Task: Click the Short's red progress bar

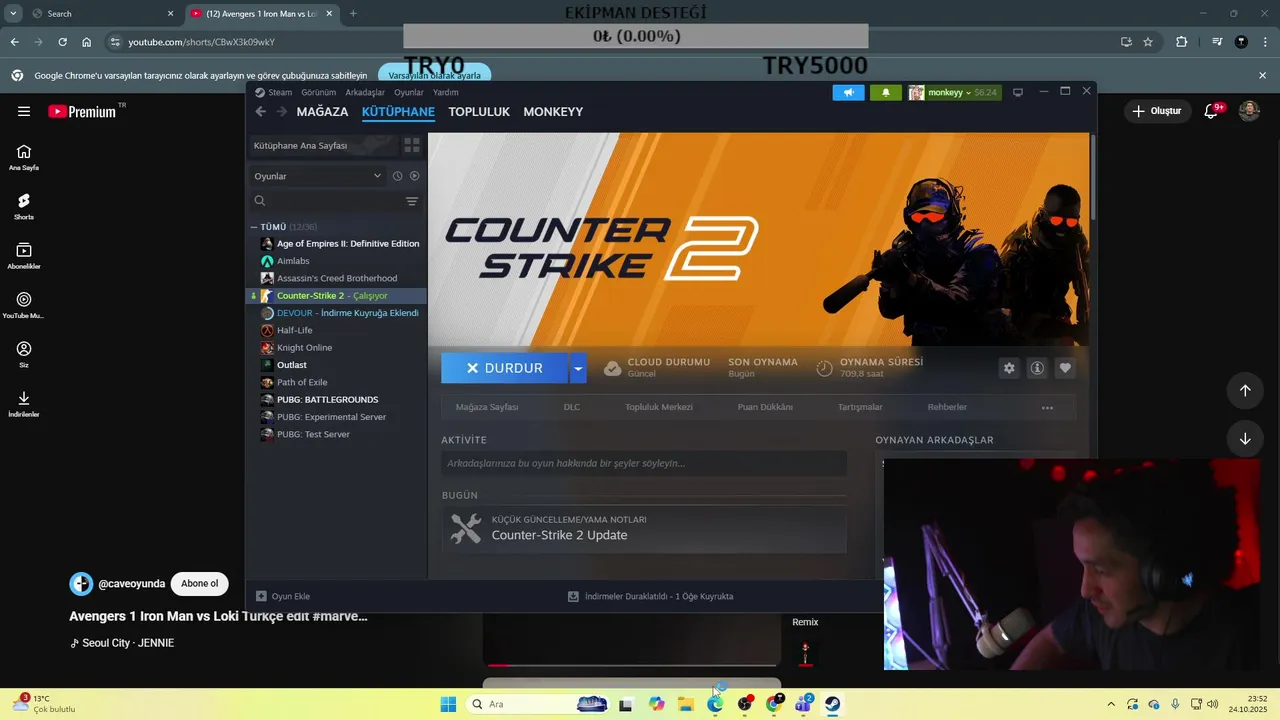Action: [632, 665]
